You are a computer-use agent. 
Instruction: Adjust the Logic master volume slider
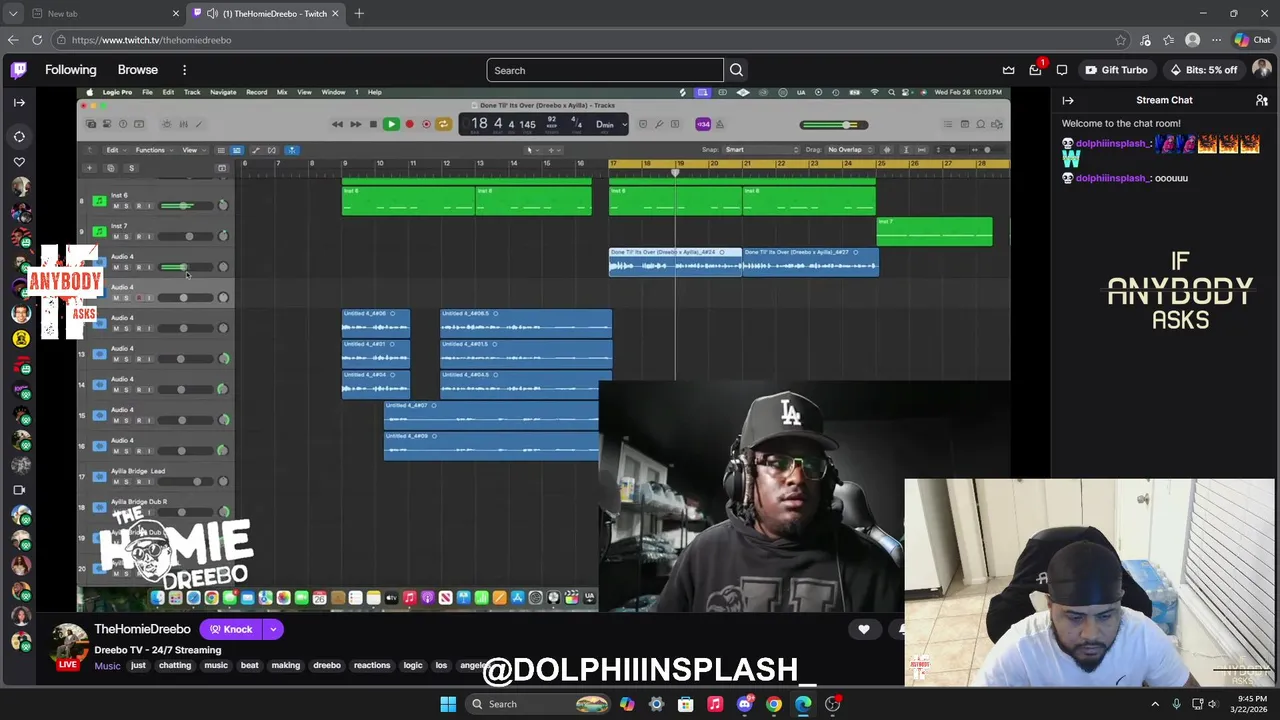pos(835,125)
